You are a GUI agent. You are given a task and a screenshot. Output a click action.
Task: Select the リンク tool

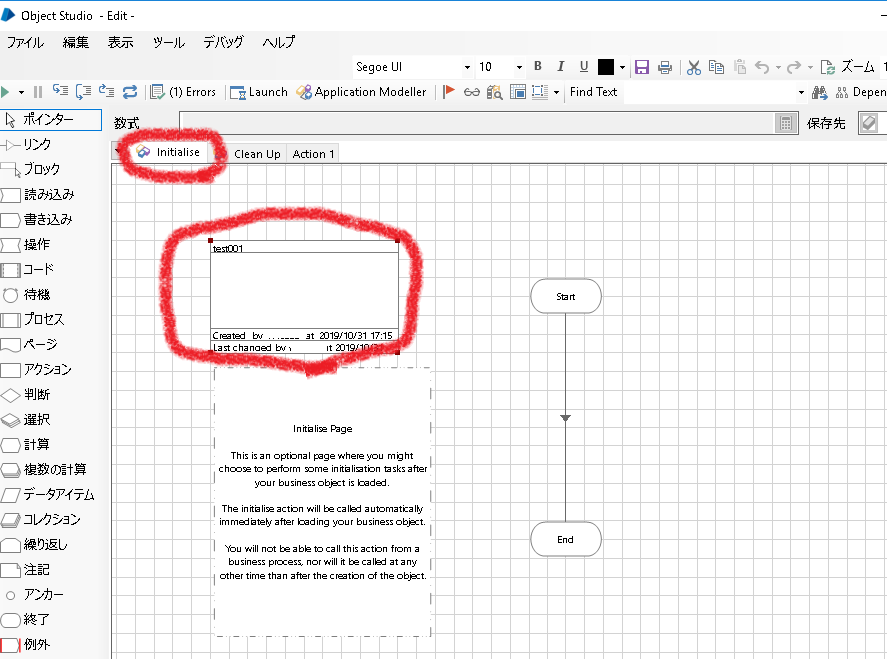click(27, 145)
